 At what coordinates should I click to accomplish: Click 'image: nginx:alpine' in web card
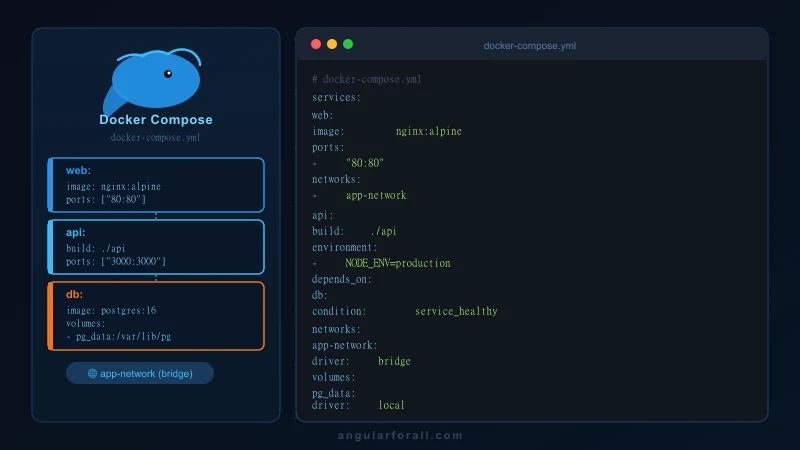(x=113, y=186)
